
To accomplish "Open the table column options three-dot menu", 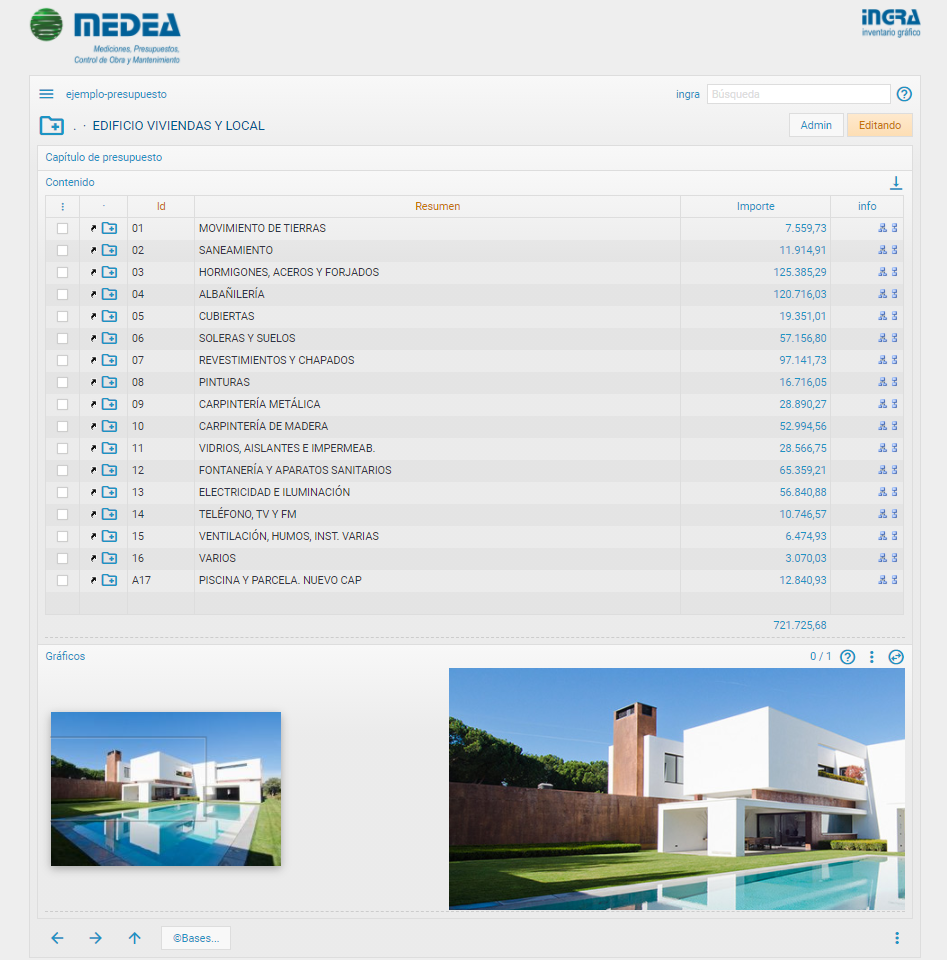I will pos(62,207).
